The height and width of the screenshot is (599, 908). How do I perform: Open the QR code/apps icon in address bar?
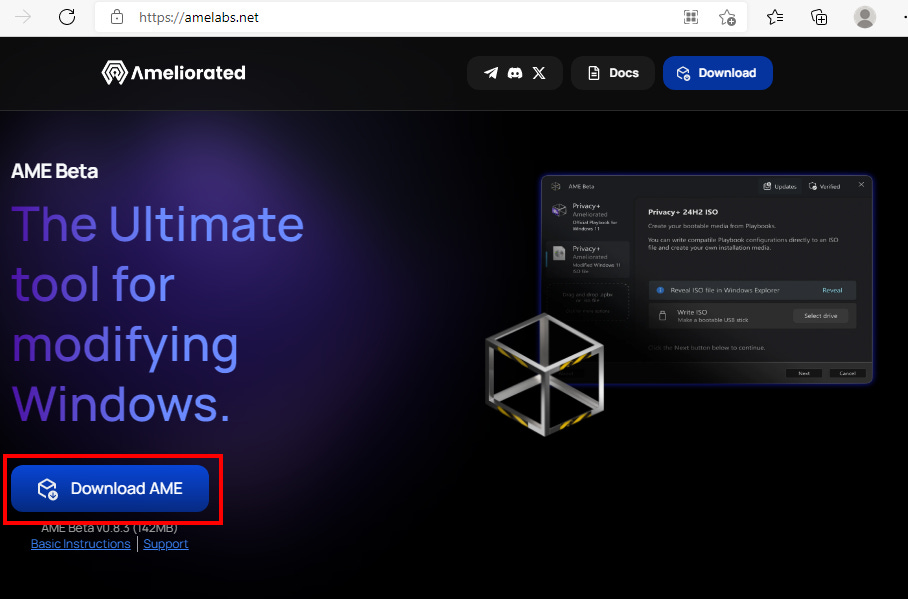(691, 17)
